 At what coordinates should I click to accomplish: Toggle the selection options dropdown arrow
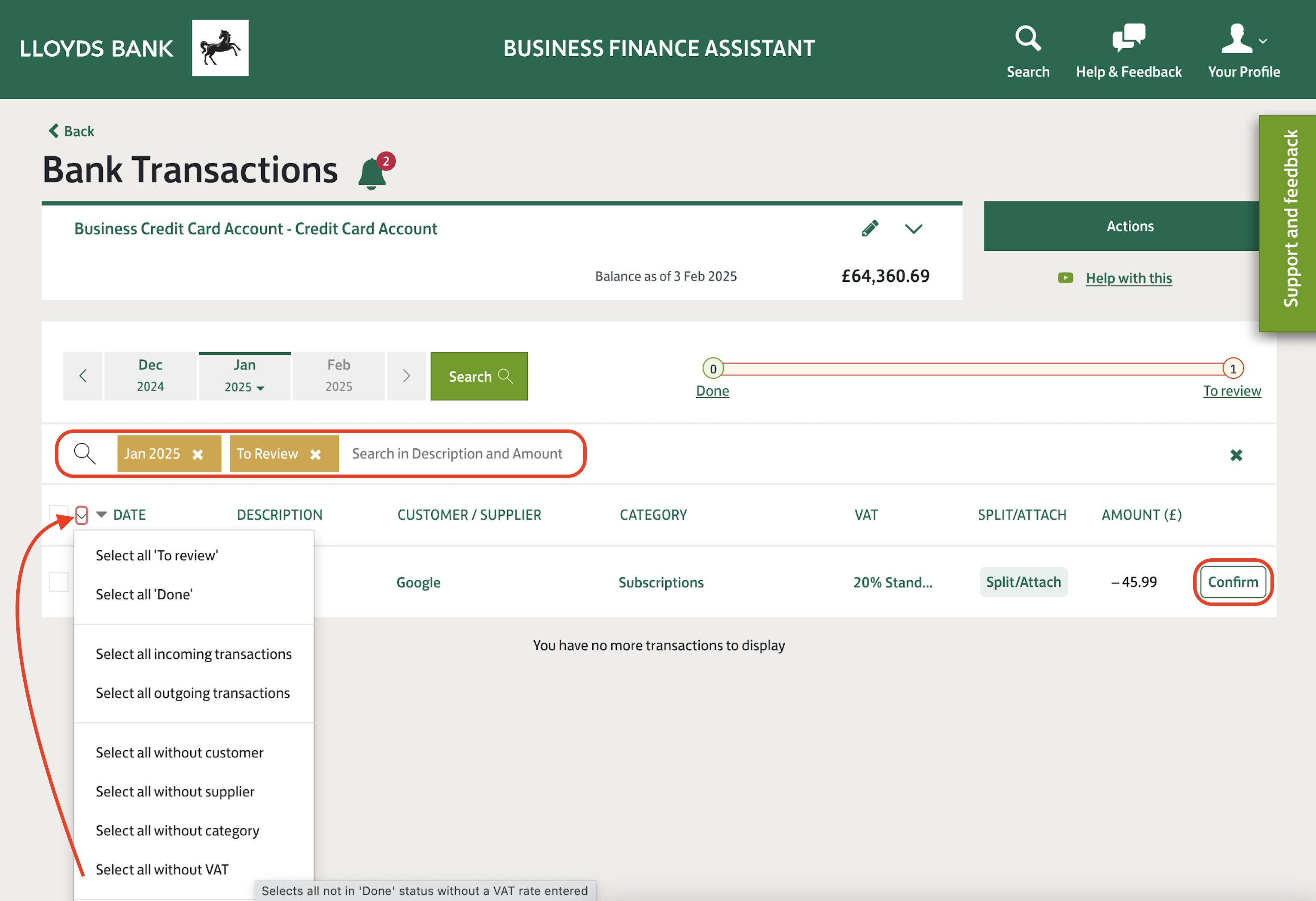click(x=82, y=515)
